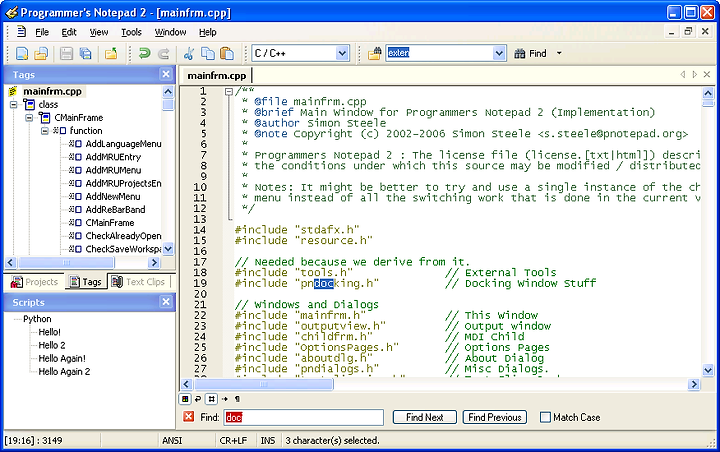Viewport: 720px width, 452px height.
Task: Click the Find Next button
Action: 425,417
